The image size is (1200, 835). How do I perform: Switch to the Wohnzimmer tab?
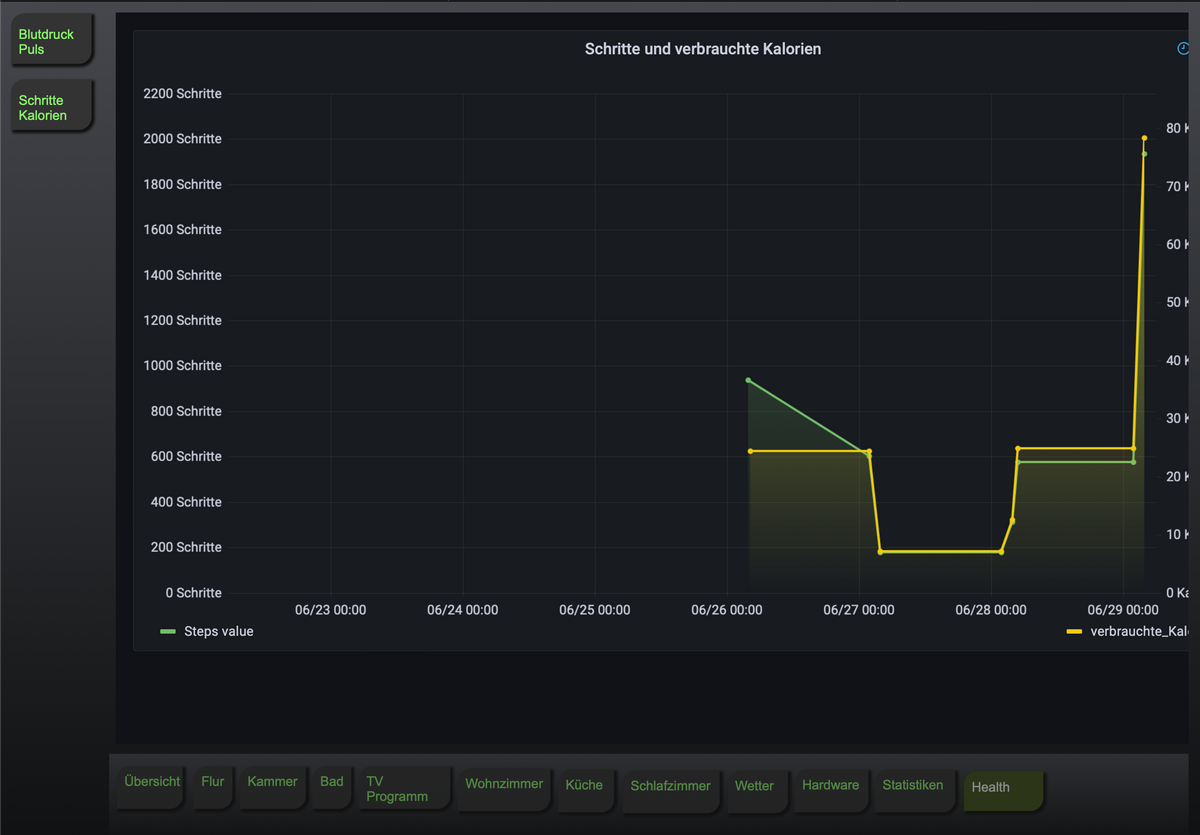(x=504, y=789)
